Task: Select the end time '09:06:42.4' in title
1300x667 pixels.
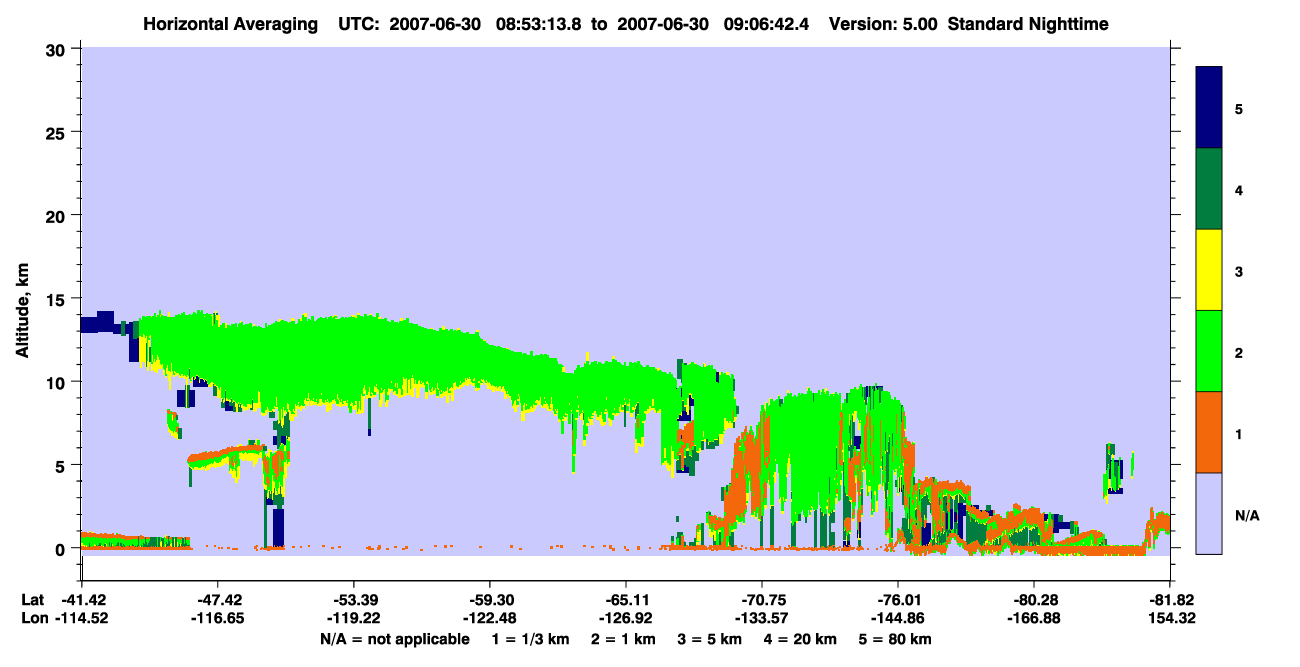Action: (766, 24)
